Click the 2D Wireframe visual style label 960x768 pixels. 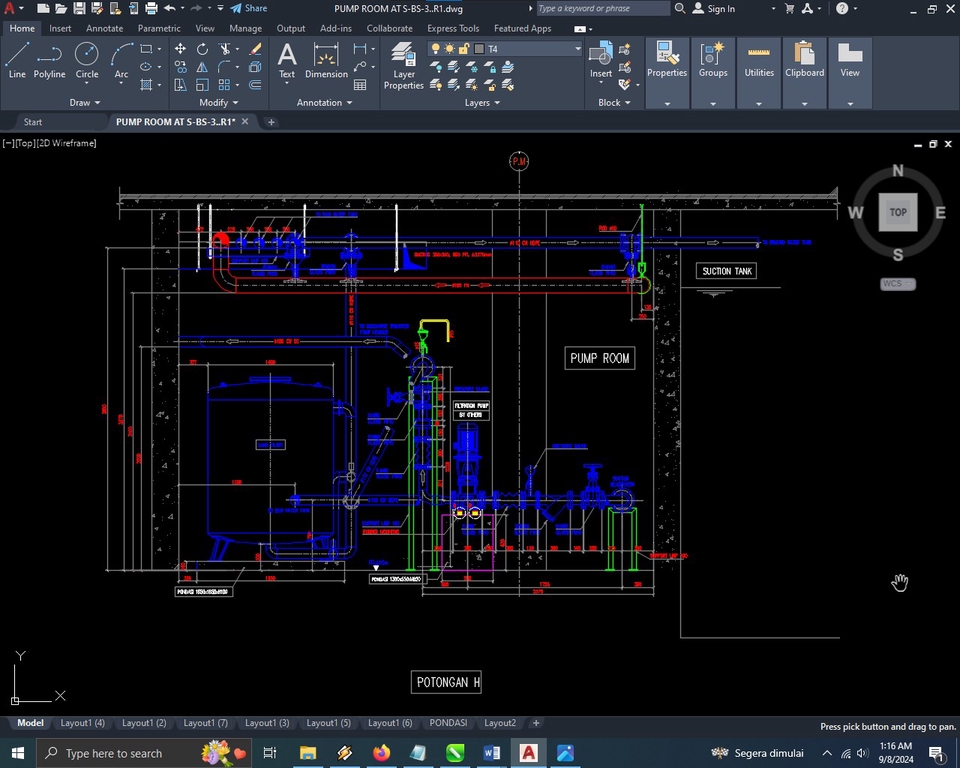point(67,143)
